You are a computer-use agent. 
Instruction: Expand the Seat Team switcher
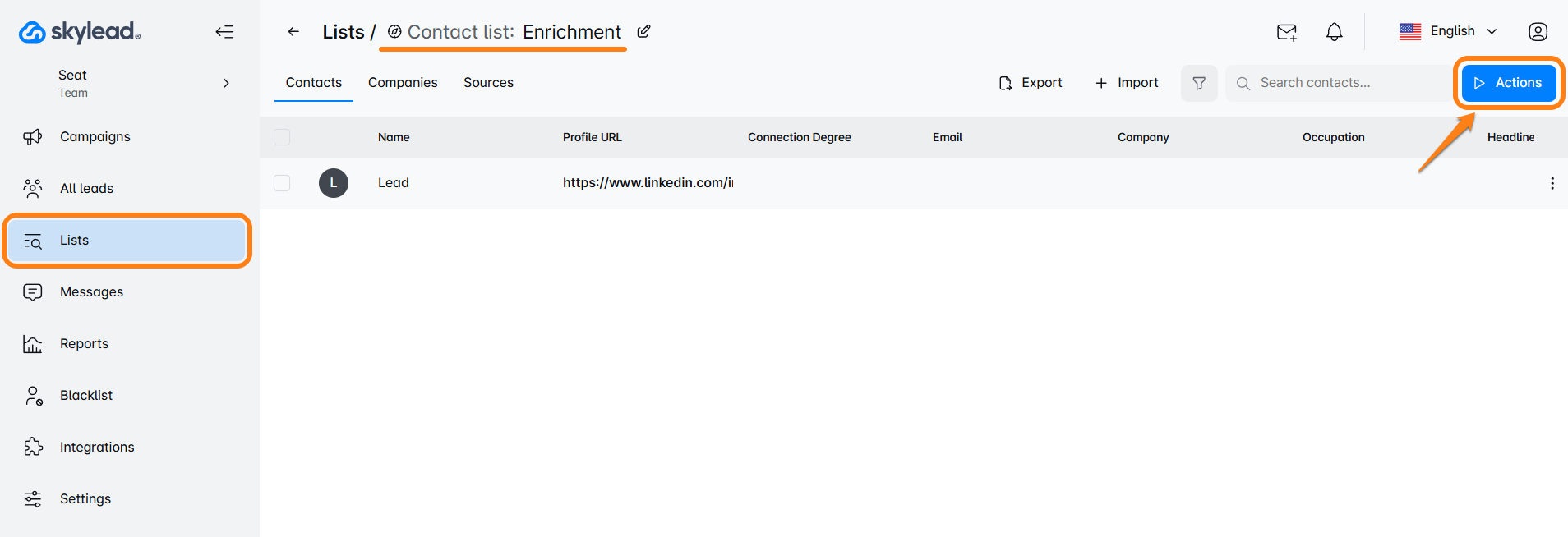click(226, 83)
